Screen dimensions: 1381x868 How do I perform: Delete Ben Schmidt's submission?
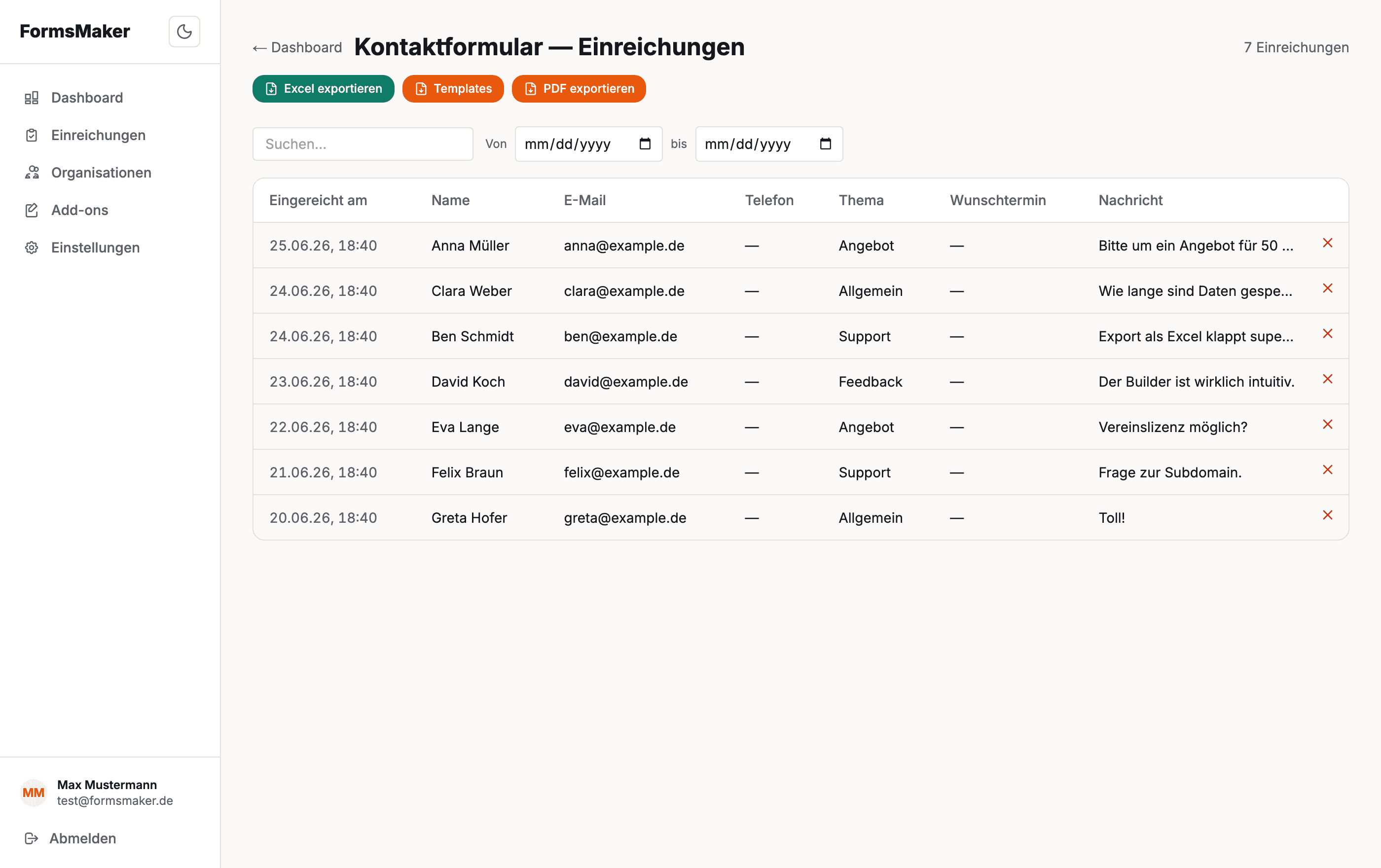(1327, 333)
